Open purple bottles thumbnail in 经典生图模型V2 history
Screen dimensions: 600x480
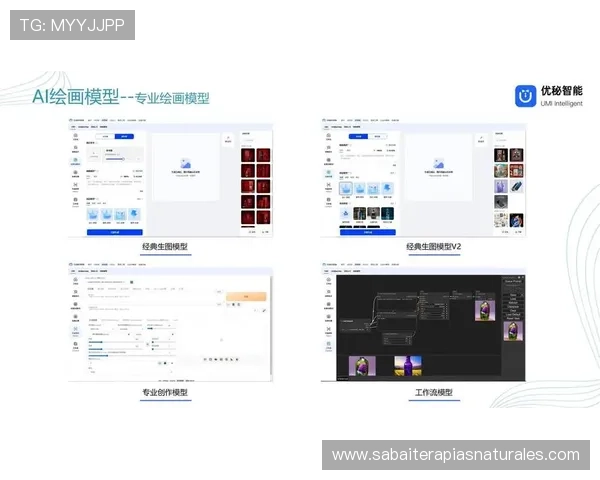[501, 186]
